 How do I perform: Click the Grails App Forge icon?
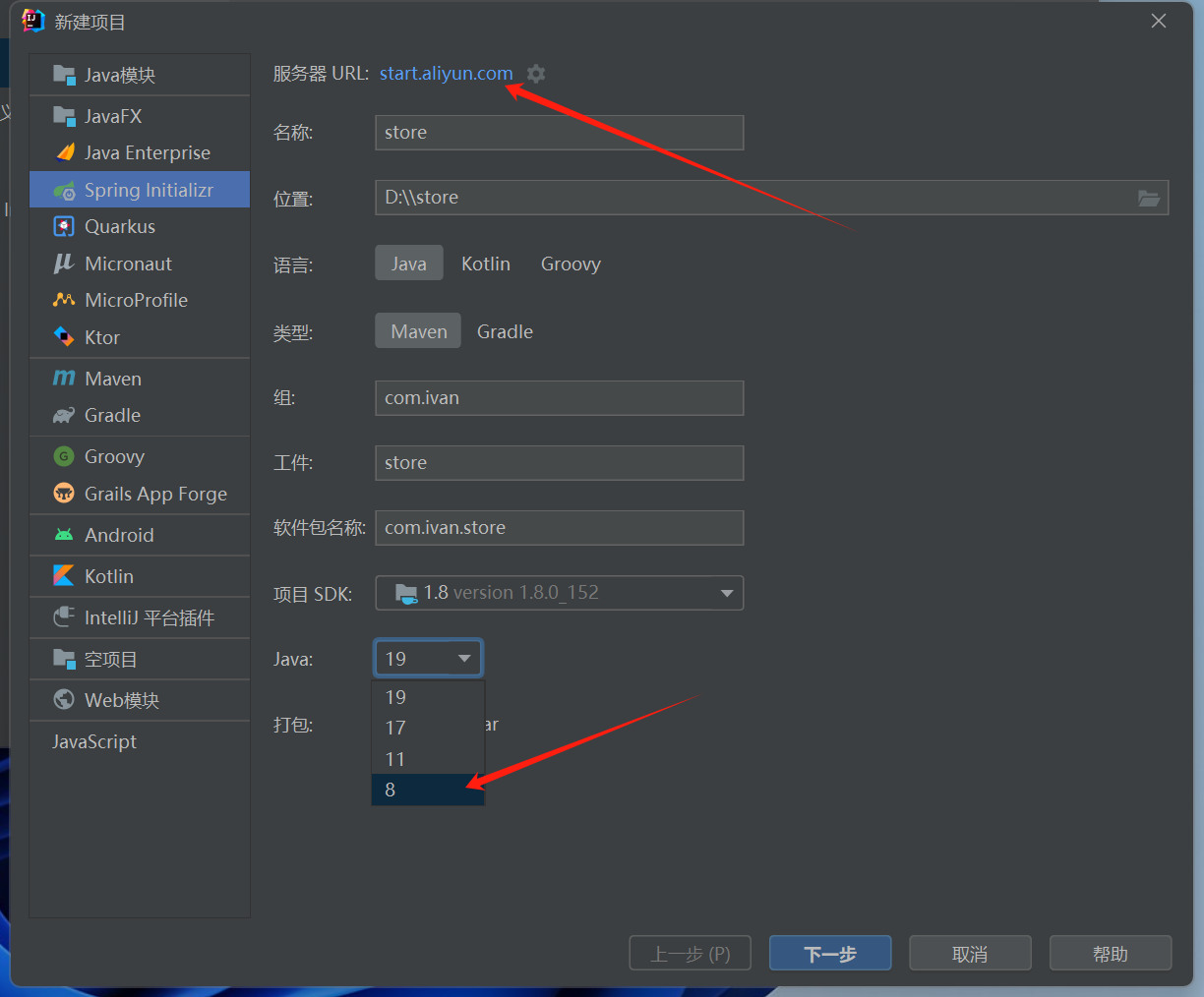pos(64,494)
